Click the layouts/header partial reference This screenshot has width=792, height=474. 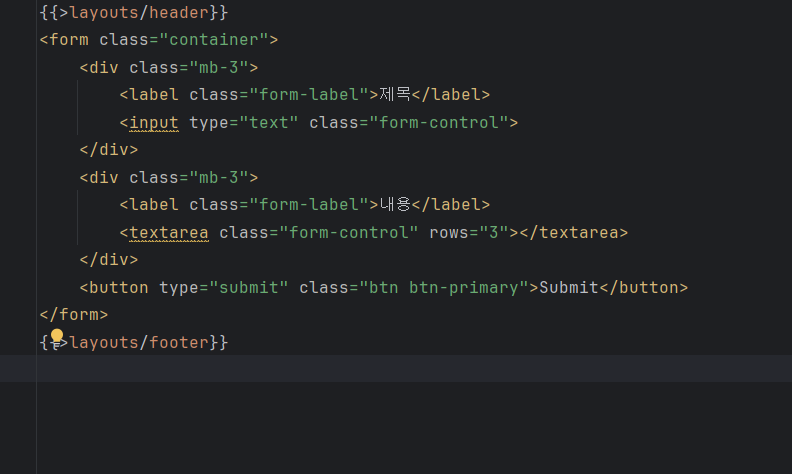click(x=139, y=13)
